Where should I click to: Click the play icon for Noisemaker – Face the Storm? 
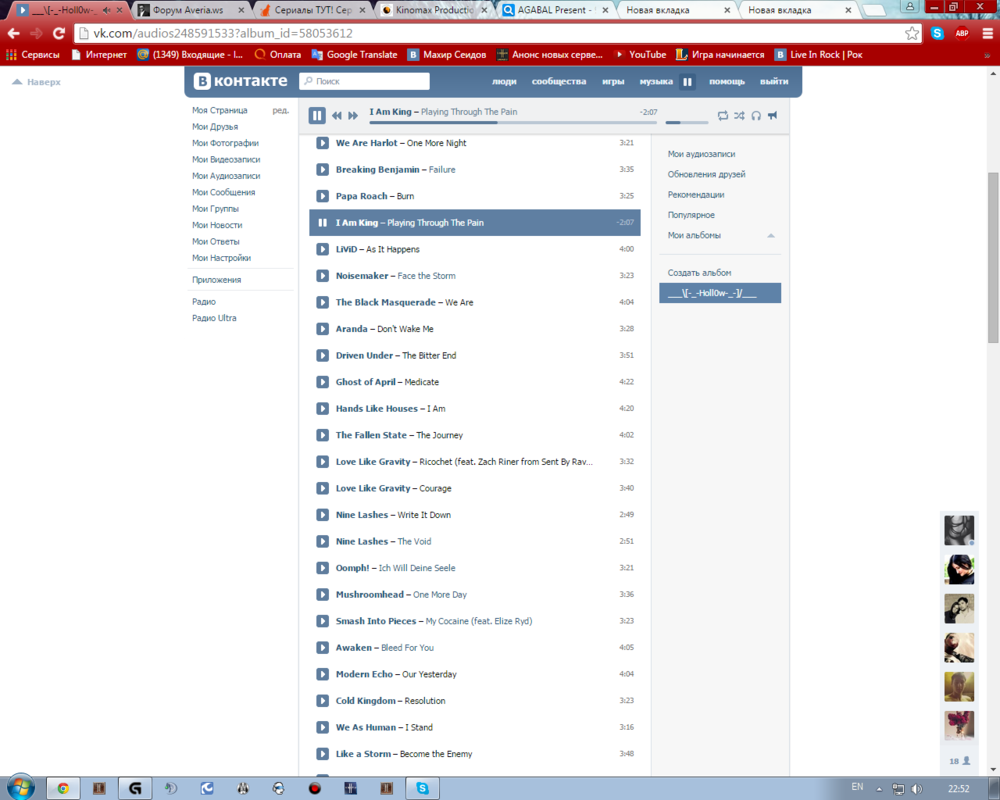coord(323,276)
